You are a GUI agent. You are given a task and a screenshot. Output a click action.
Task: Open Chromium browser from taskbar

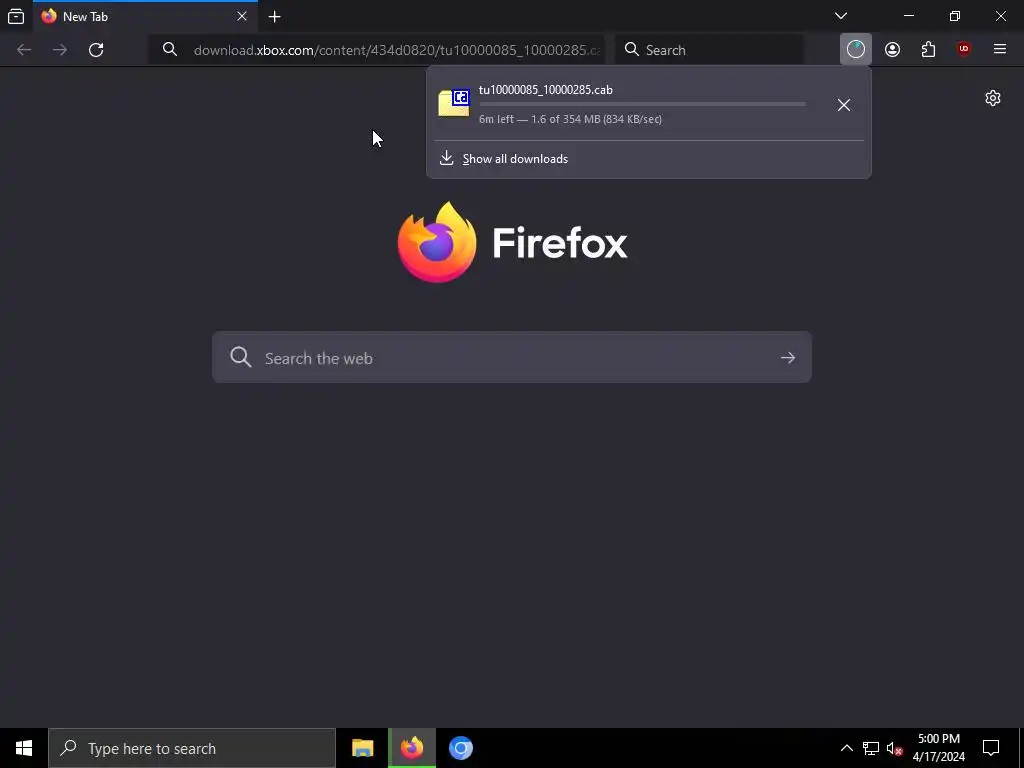coord(460,748)
